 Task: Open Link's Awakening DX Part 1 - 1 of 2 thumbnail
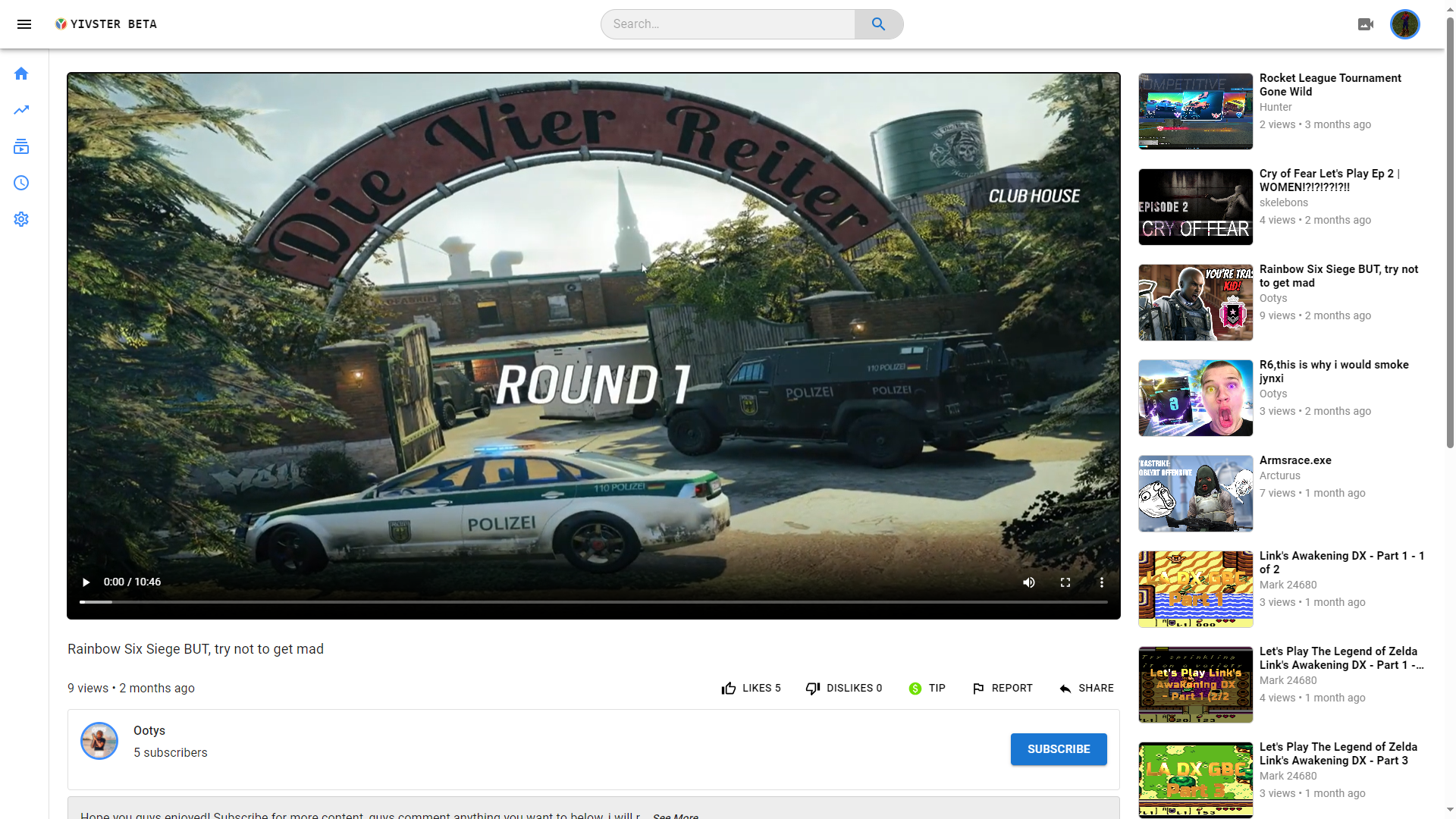(x=1195, y=589)
